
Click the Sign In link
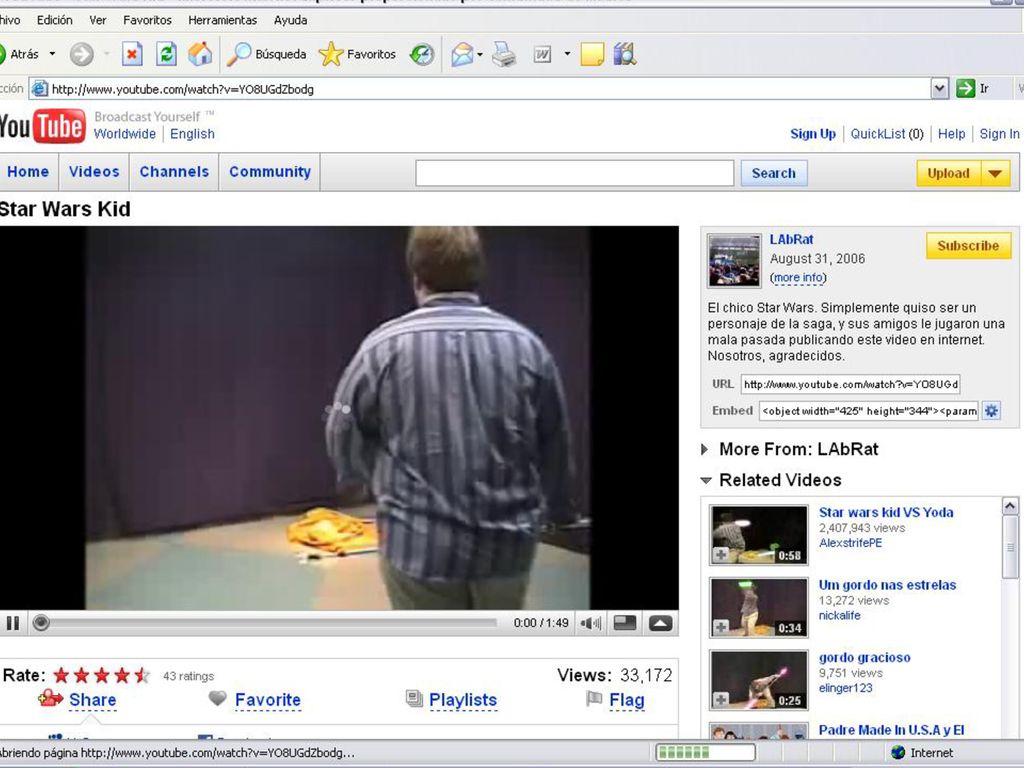999,134
